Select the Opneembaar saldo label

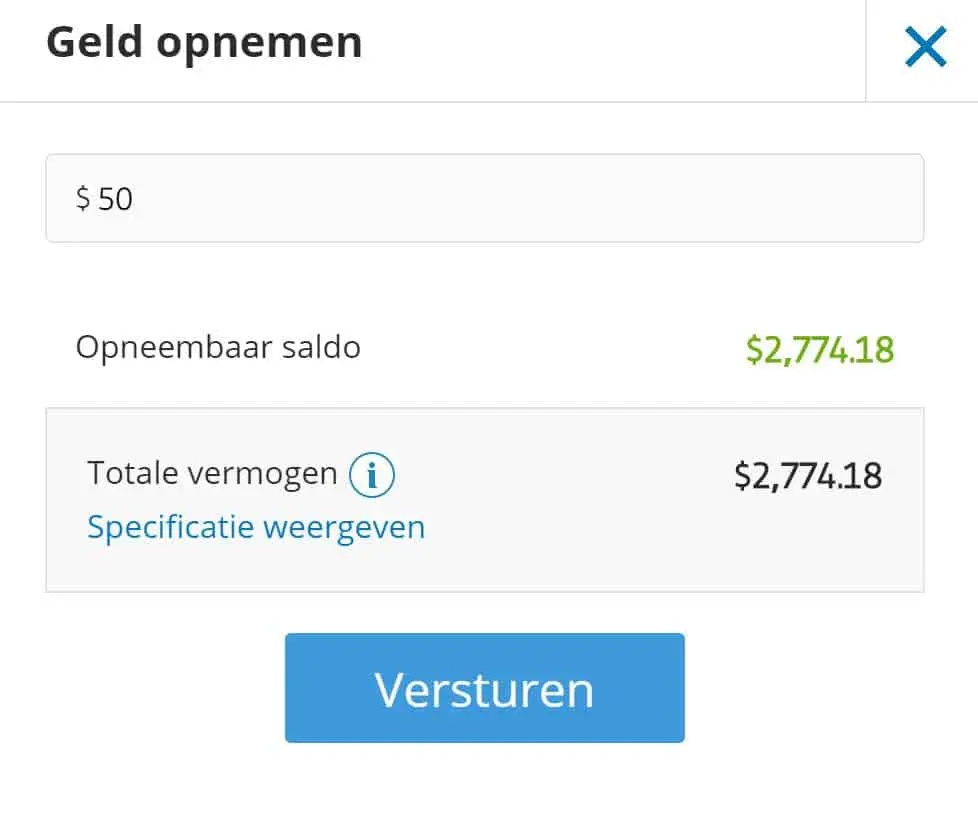coord(218,347)
